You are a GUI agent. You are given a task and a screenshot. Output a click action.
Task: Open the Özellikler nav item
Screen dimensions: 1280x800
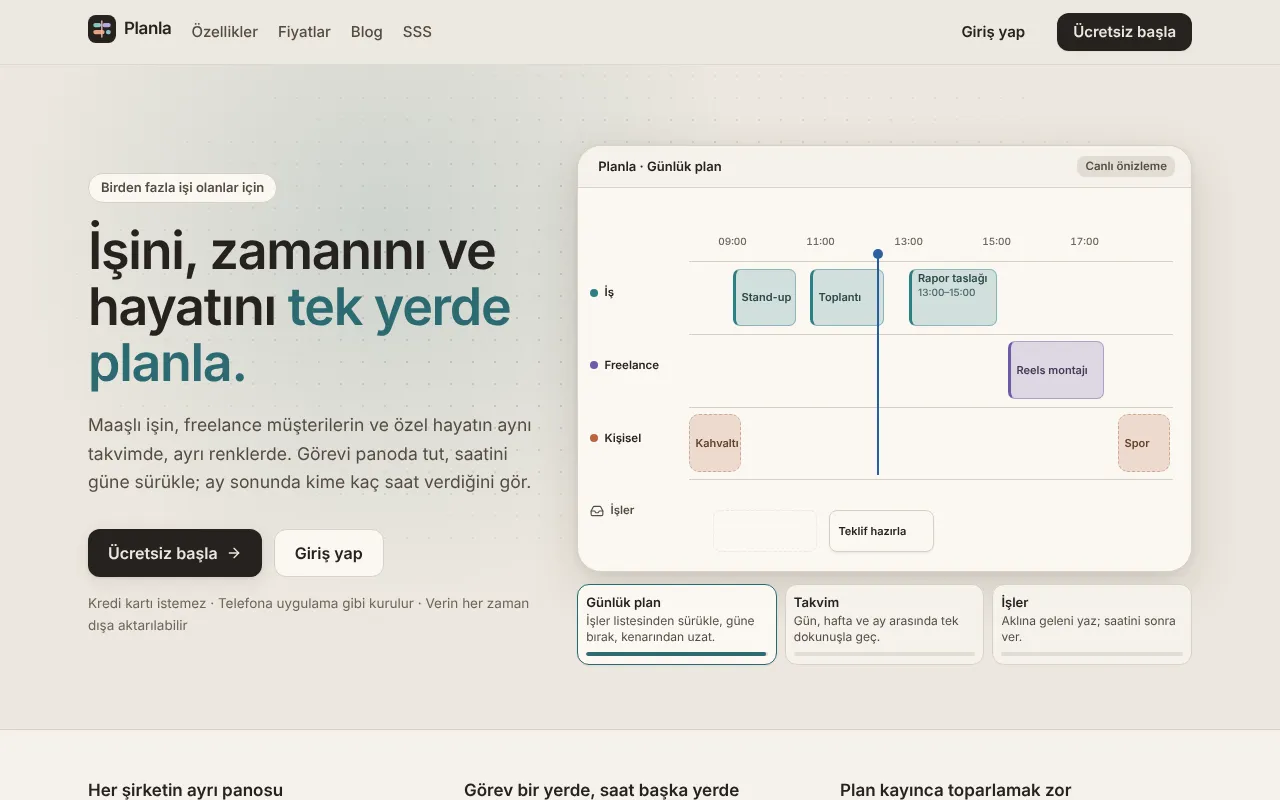[225, 32]
